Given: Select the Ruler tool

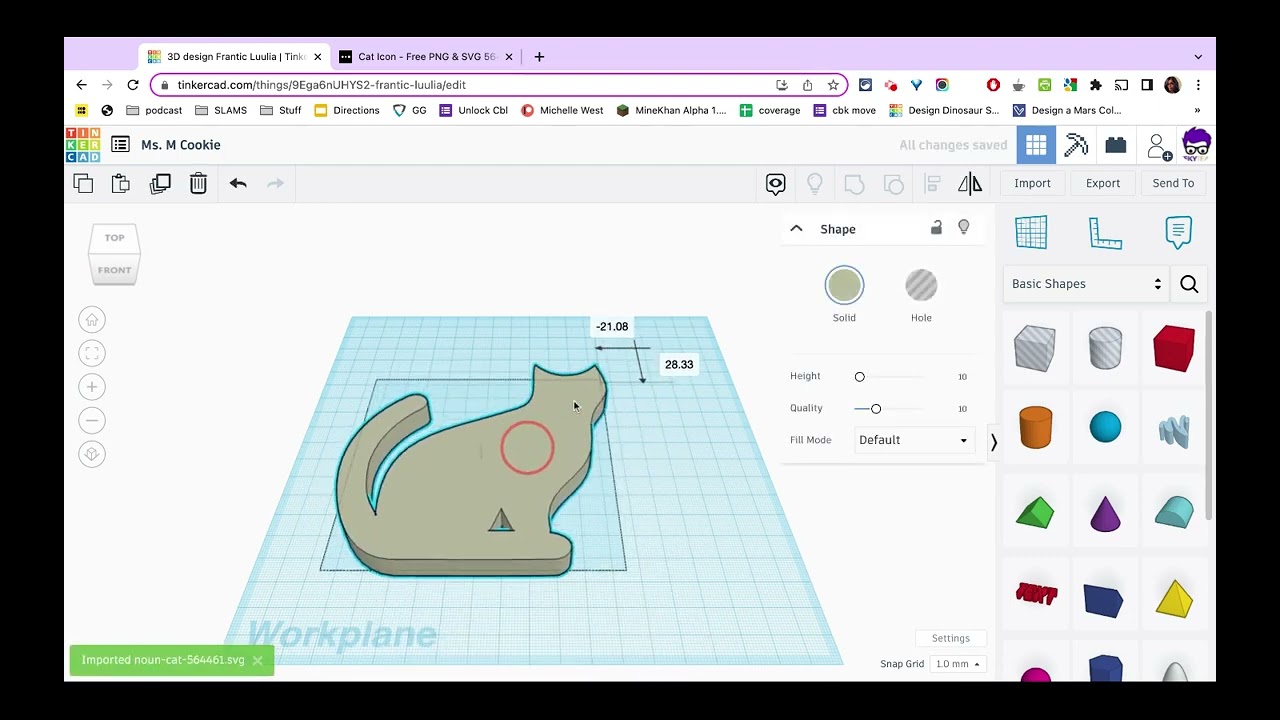Looking at the screenshot, I should coord(1105,232).
